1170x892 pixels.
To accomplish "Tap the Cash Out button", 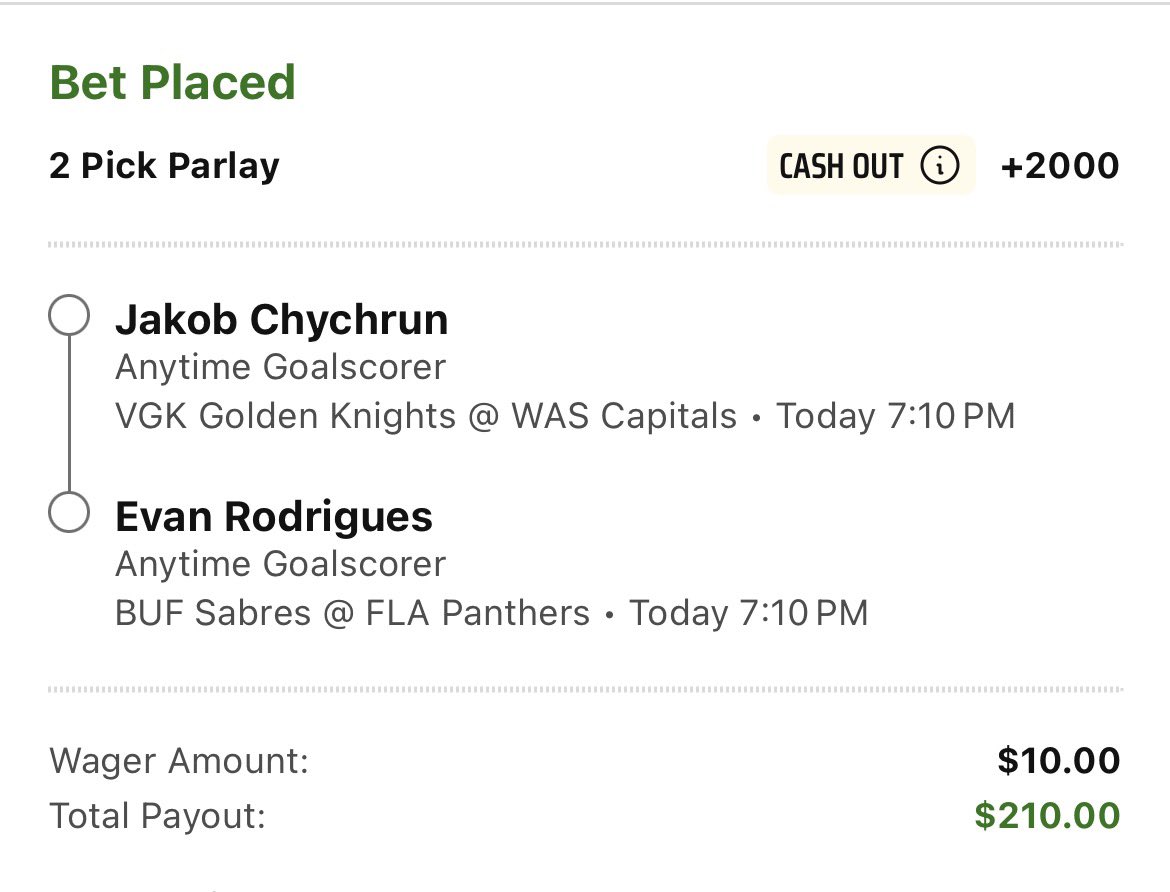I will point(842,166).
